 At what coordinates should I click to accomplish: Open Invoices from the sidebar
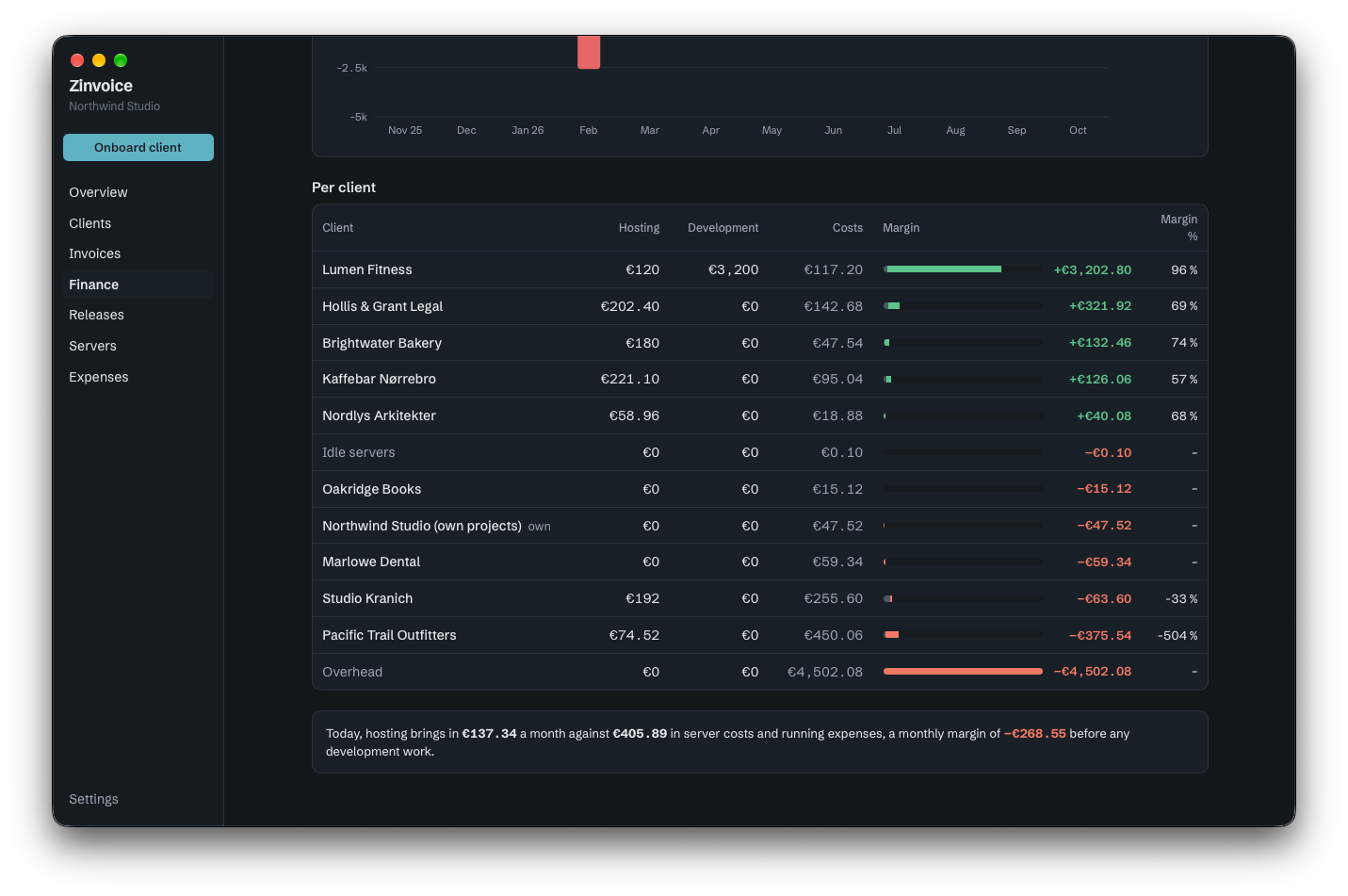tap(95, 253)
